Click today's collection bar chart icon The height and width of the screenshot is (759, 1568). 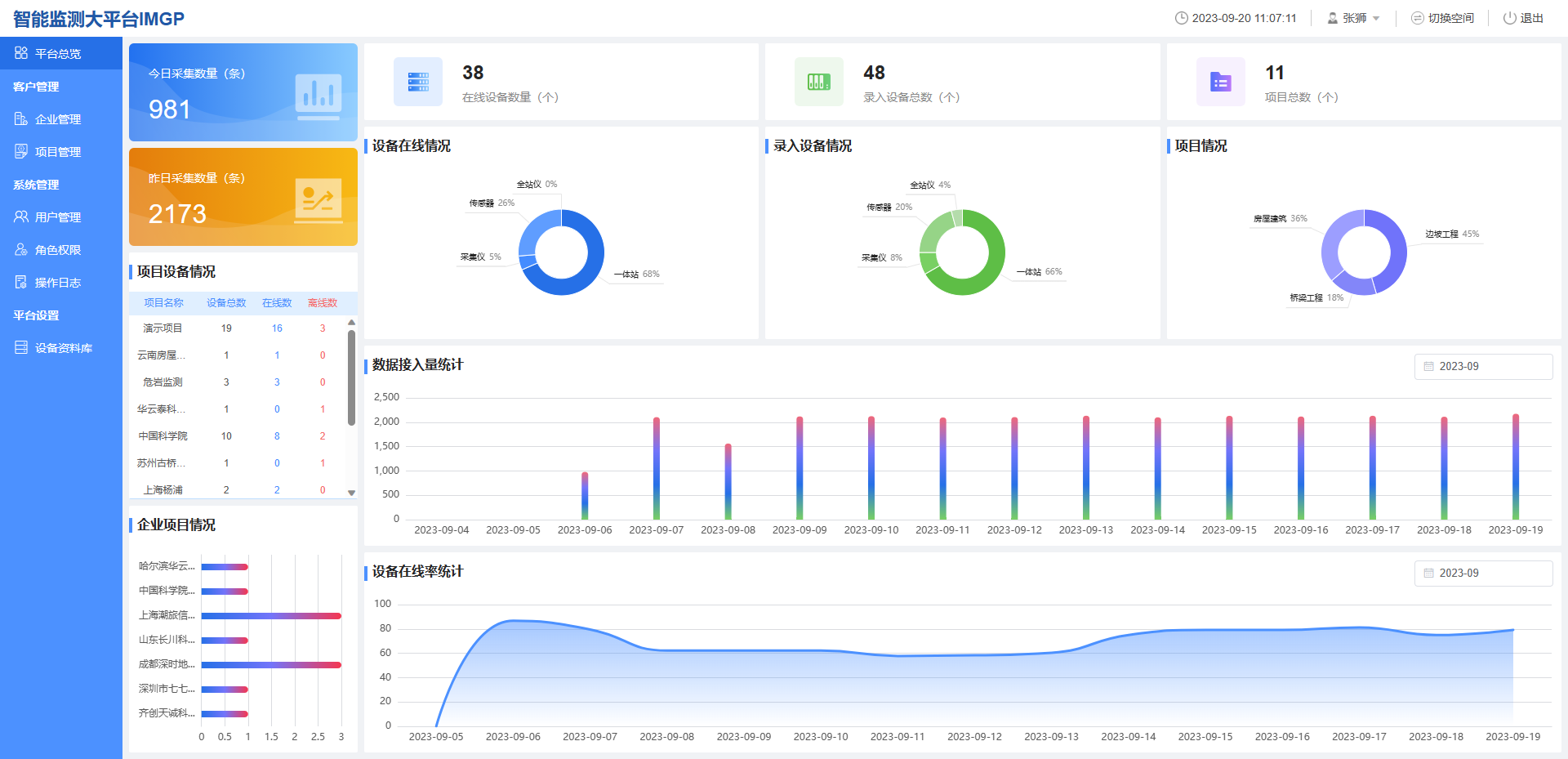pos(318,95)
